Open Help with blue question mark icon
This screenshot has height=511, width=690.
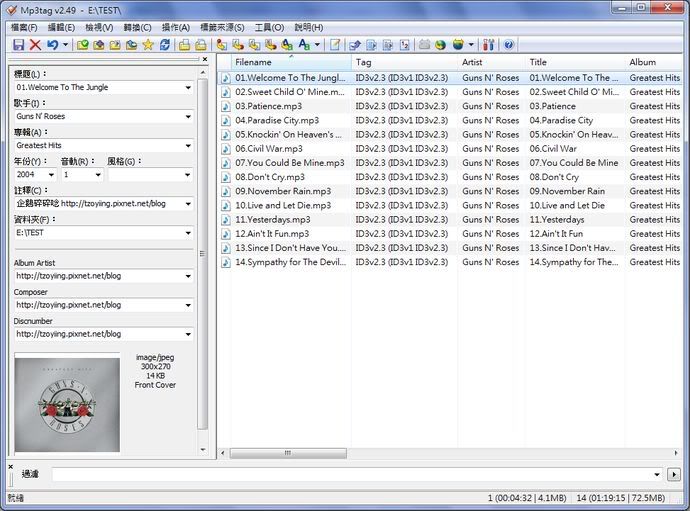[x=509, y=44]
